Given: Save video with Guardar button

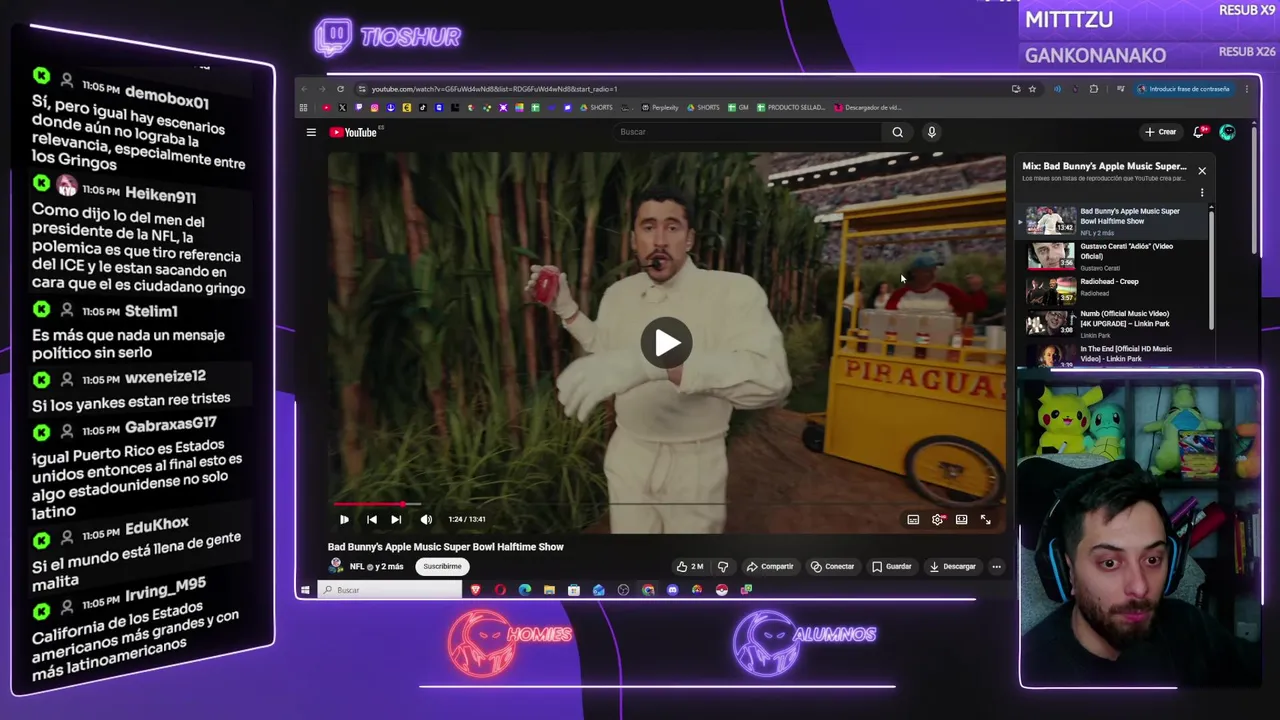Looking at the screenshot, I should [891, 567].
